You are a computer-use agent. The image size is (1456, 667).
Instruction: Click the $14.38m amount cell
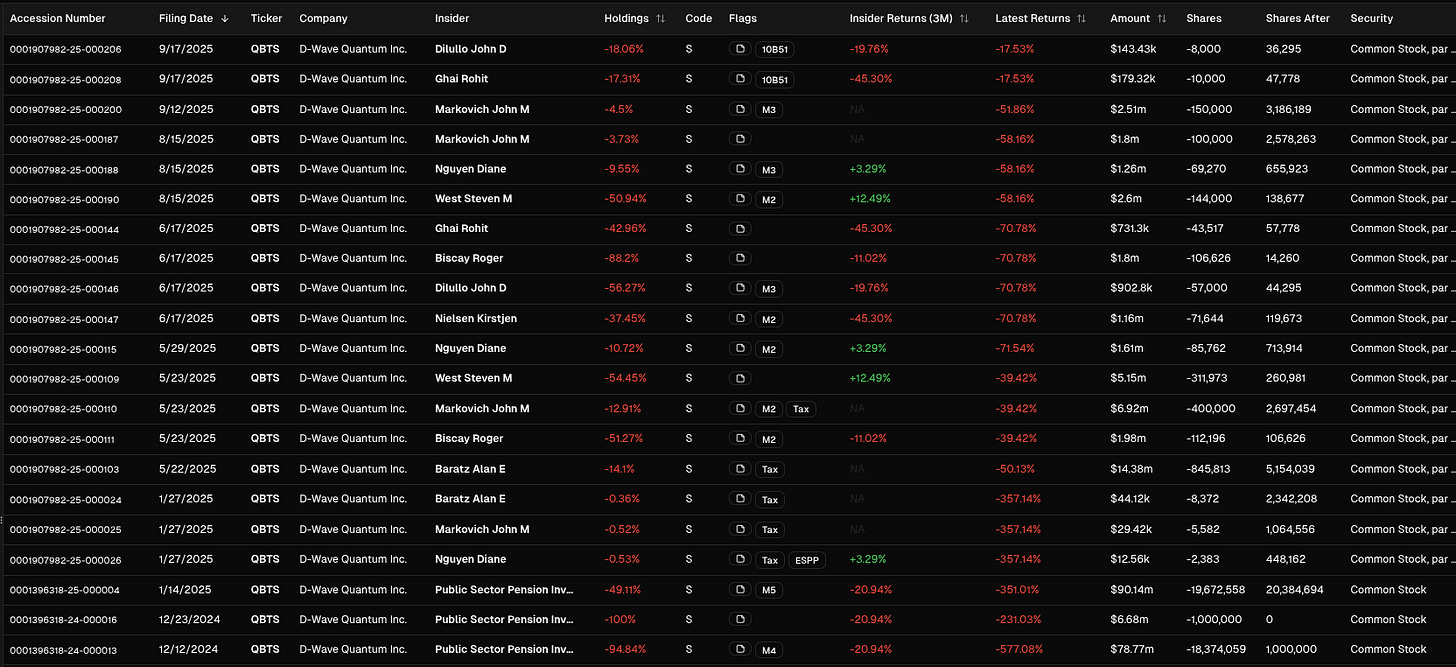pyautogui.click(x=1133, y=469)
